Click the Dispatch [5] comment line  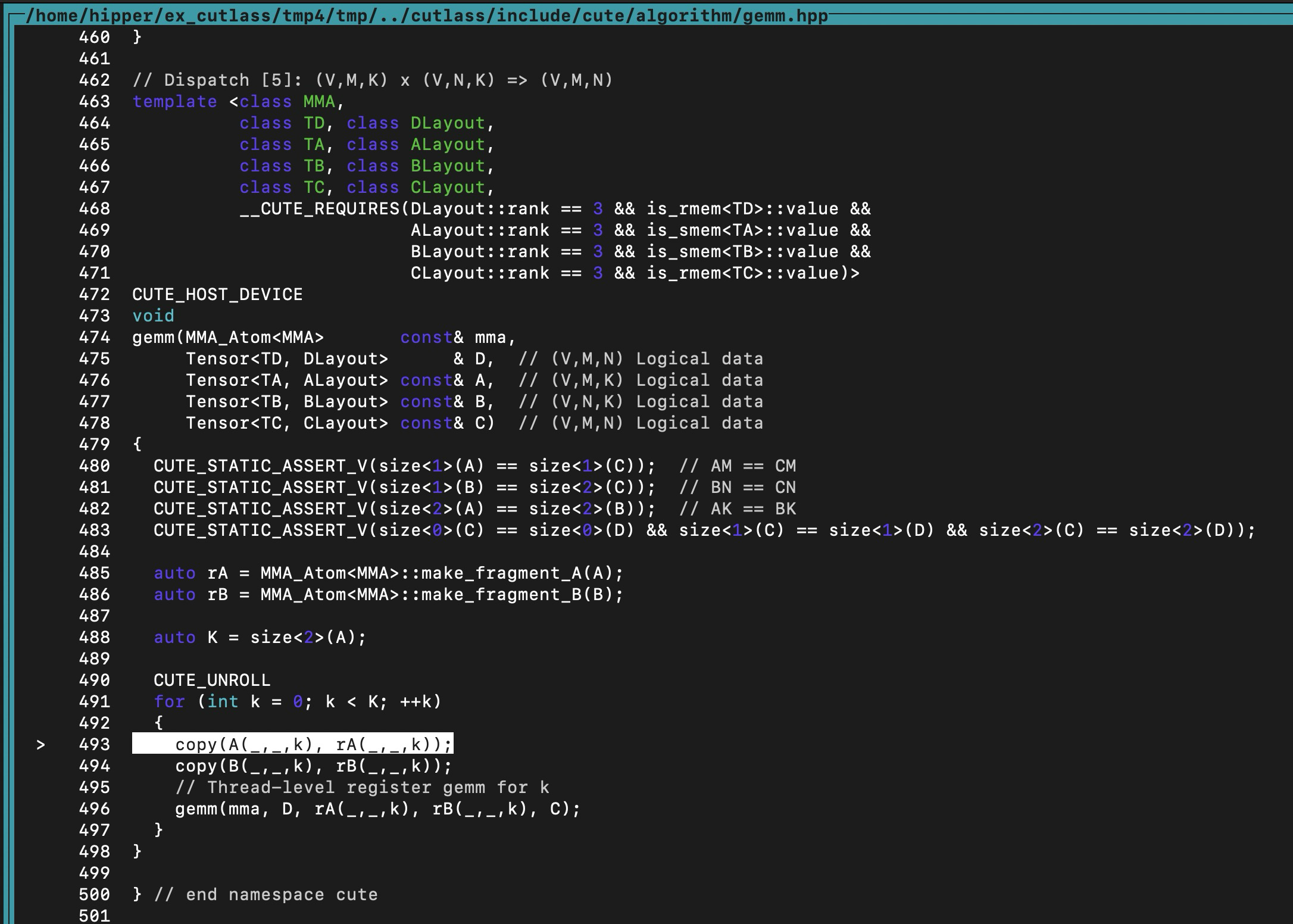pos(372,80)
